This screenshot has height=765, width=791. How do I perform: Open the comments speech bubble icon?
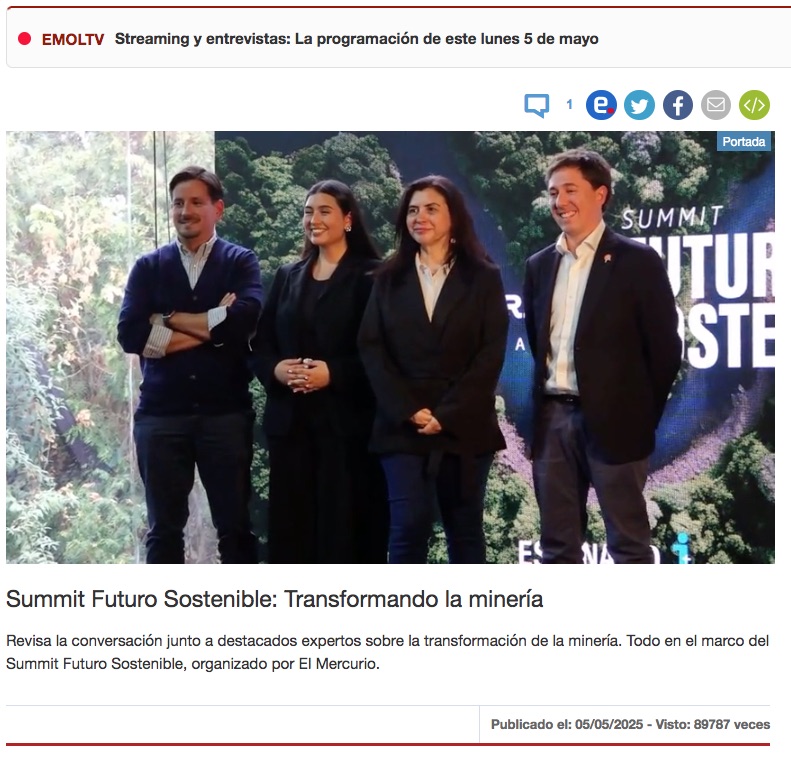(x=537, y=105)
